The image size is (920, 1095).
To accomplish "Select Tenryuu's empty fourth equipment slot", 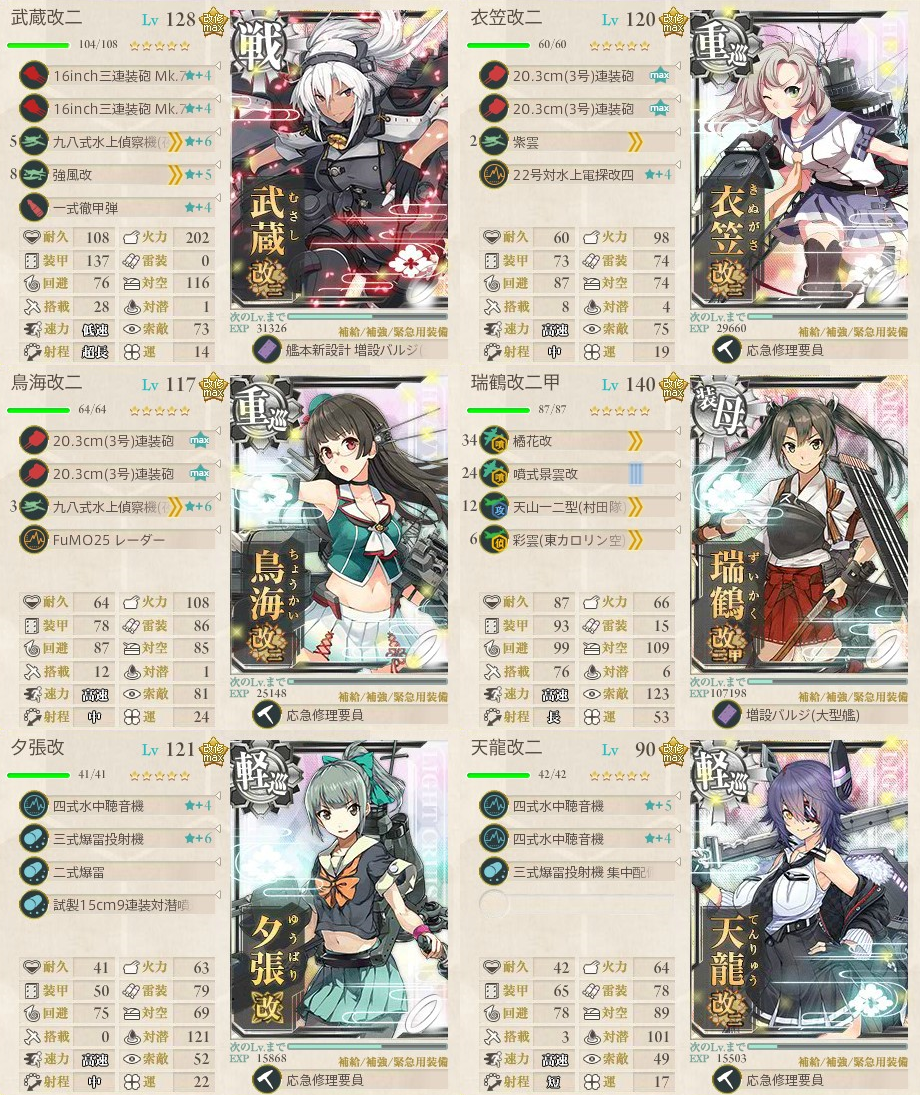I will pos(577,904).
